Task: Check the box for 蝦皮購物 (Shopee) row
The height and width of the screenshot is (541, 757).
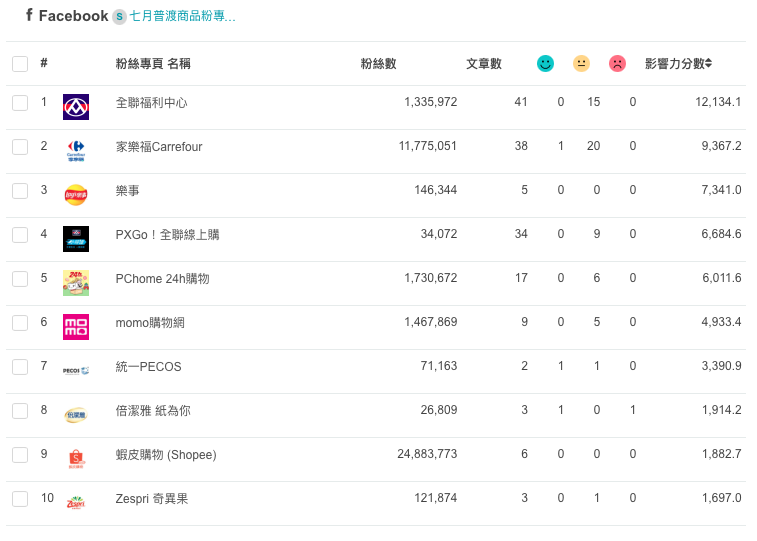Action: [x=20, y=455]
